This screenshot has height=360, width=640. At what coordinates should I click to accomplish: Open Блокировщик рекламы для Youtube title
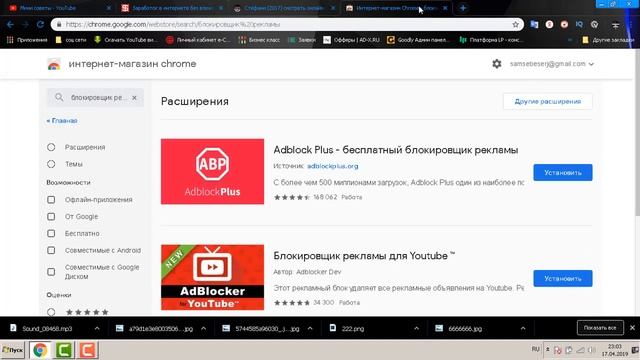pos(364,256)
